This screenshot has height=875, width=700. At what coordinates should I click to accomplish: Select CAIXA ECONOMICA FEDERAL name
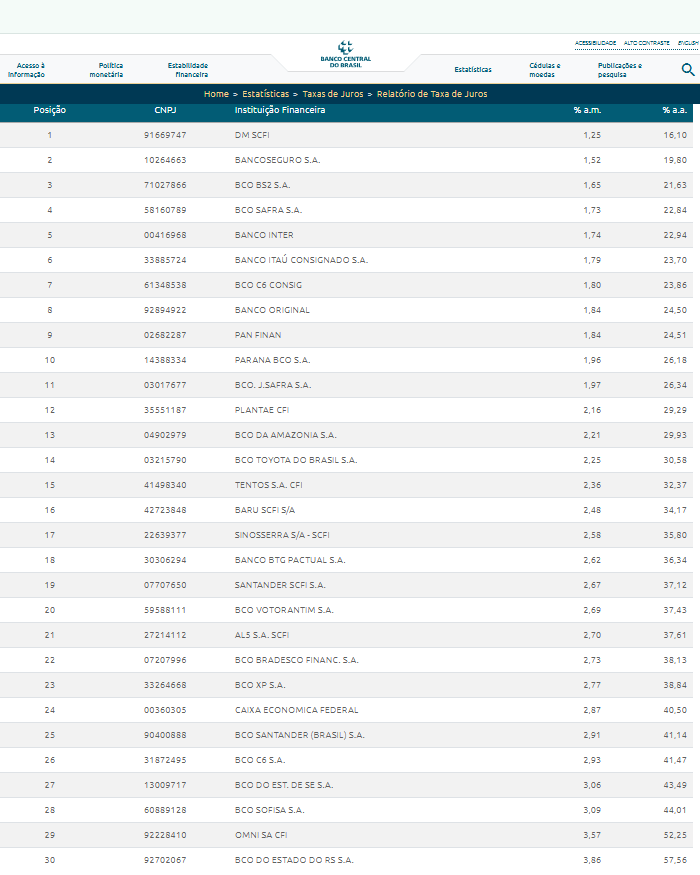point(296,710)
